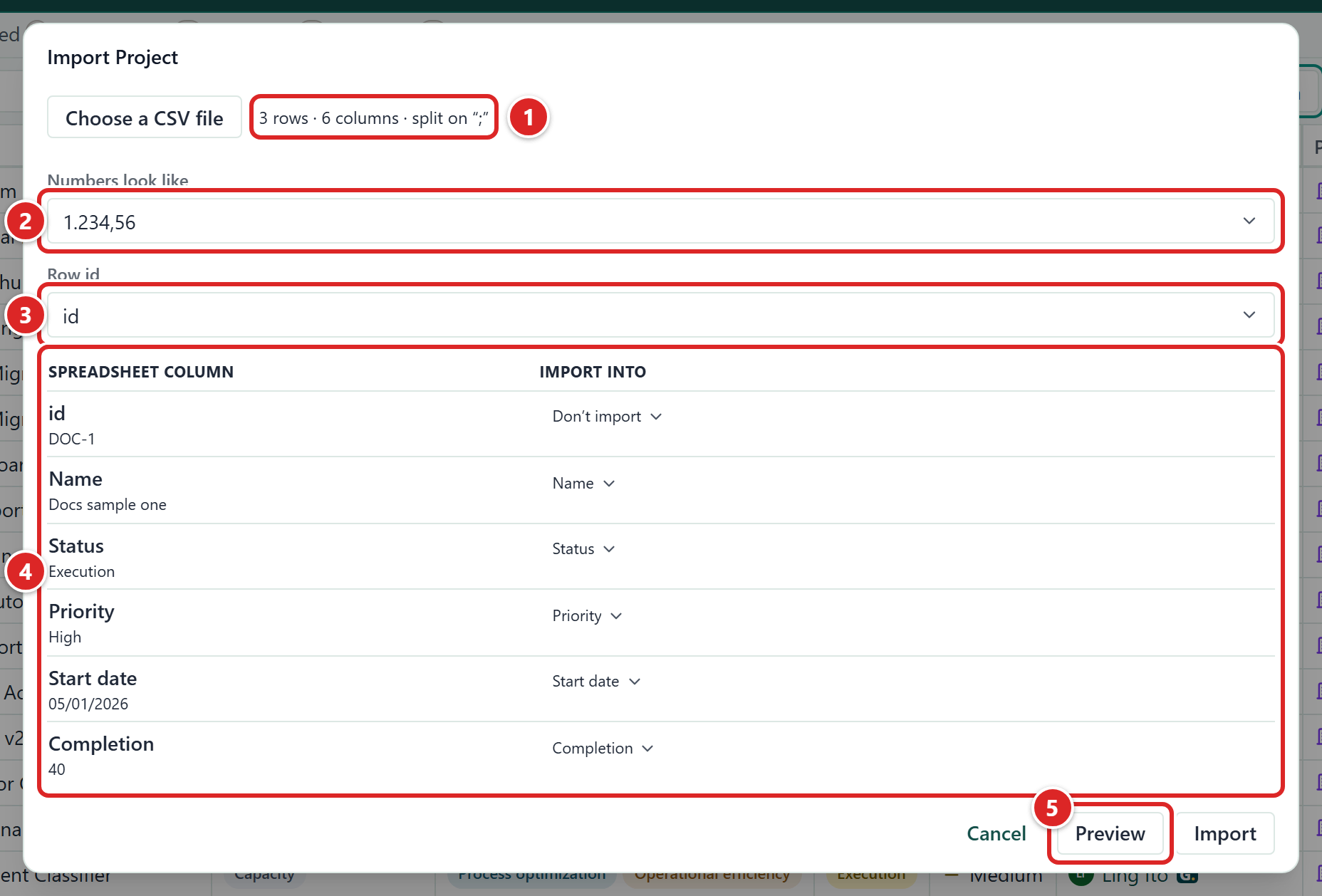Click the '40' completion sample value

[57, 770]
